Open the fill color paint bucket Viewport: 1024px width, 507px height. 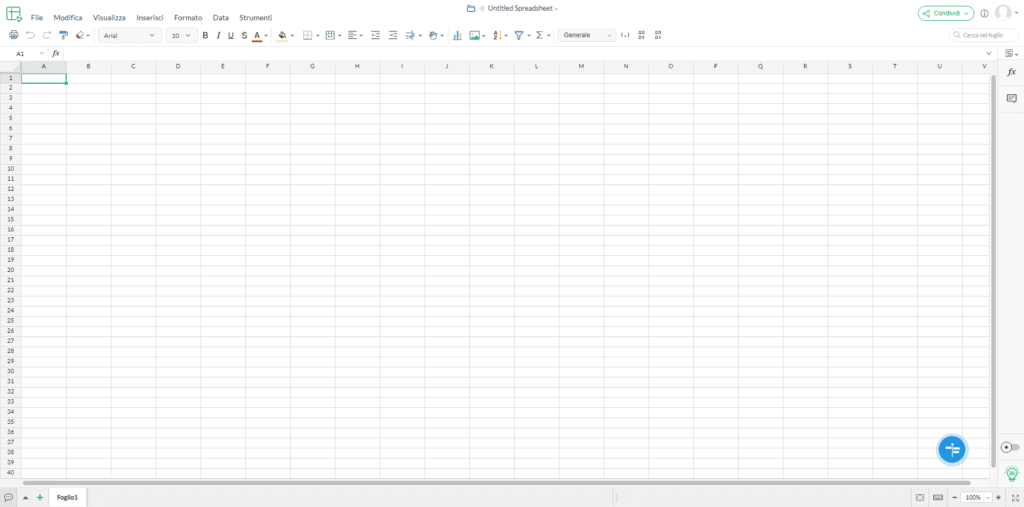tap(283, 35)
